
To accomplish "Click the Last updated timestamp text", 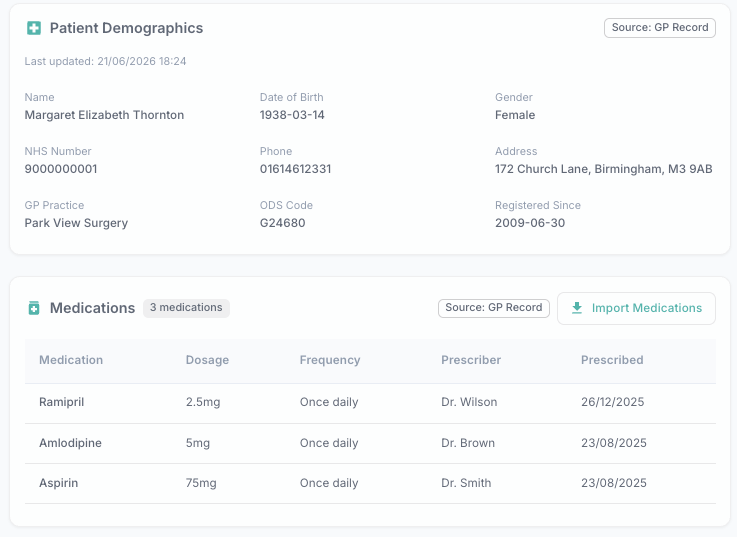I will click(105, 62).
